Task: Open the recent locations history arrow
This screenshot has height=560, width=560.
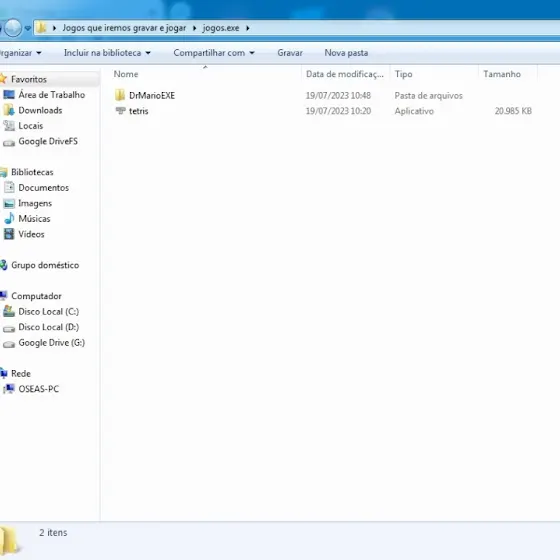Action: (x=28, y=28)
